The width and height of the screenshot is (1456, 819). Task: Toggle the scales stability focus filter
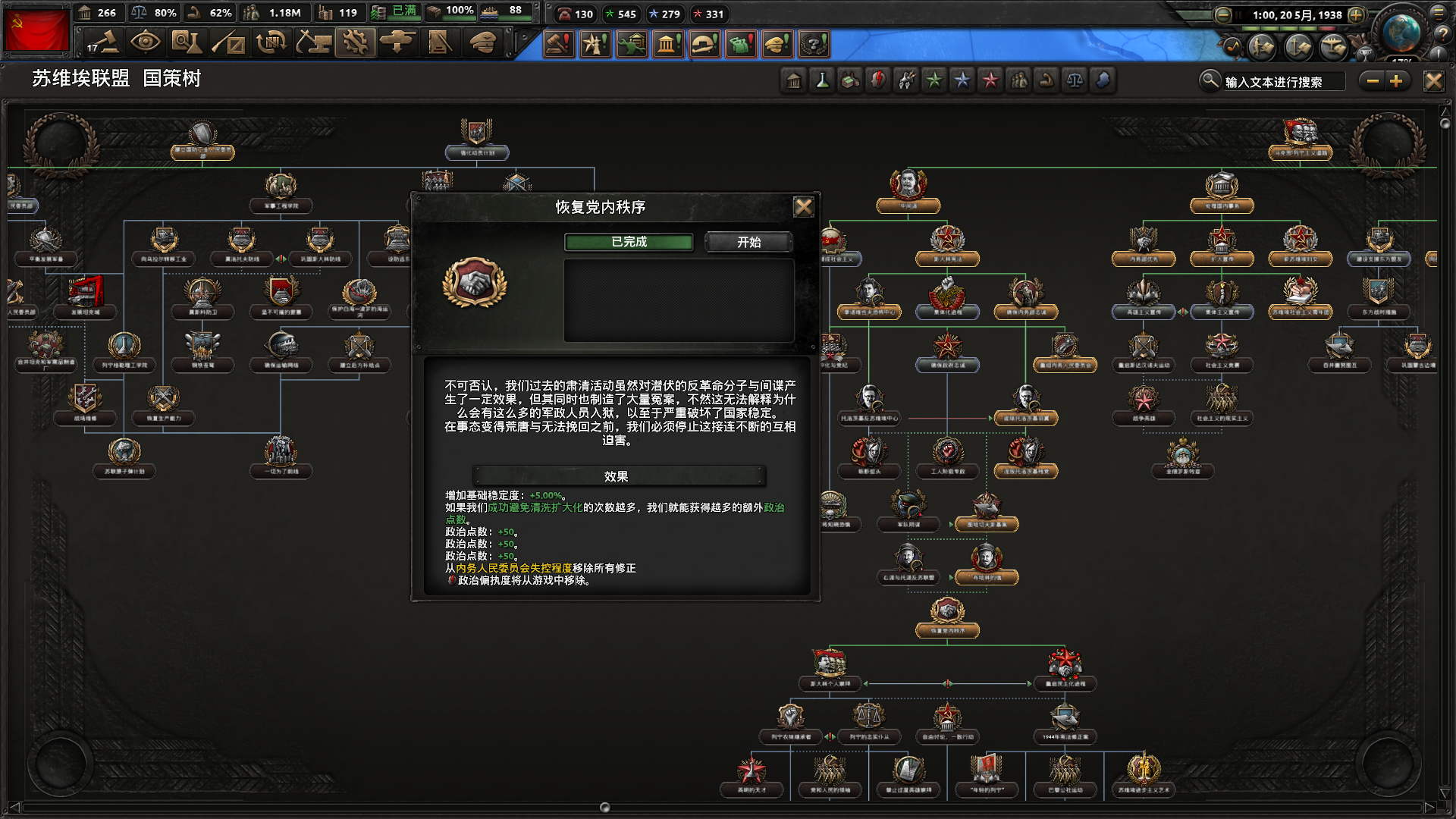click(1075, 80)
